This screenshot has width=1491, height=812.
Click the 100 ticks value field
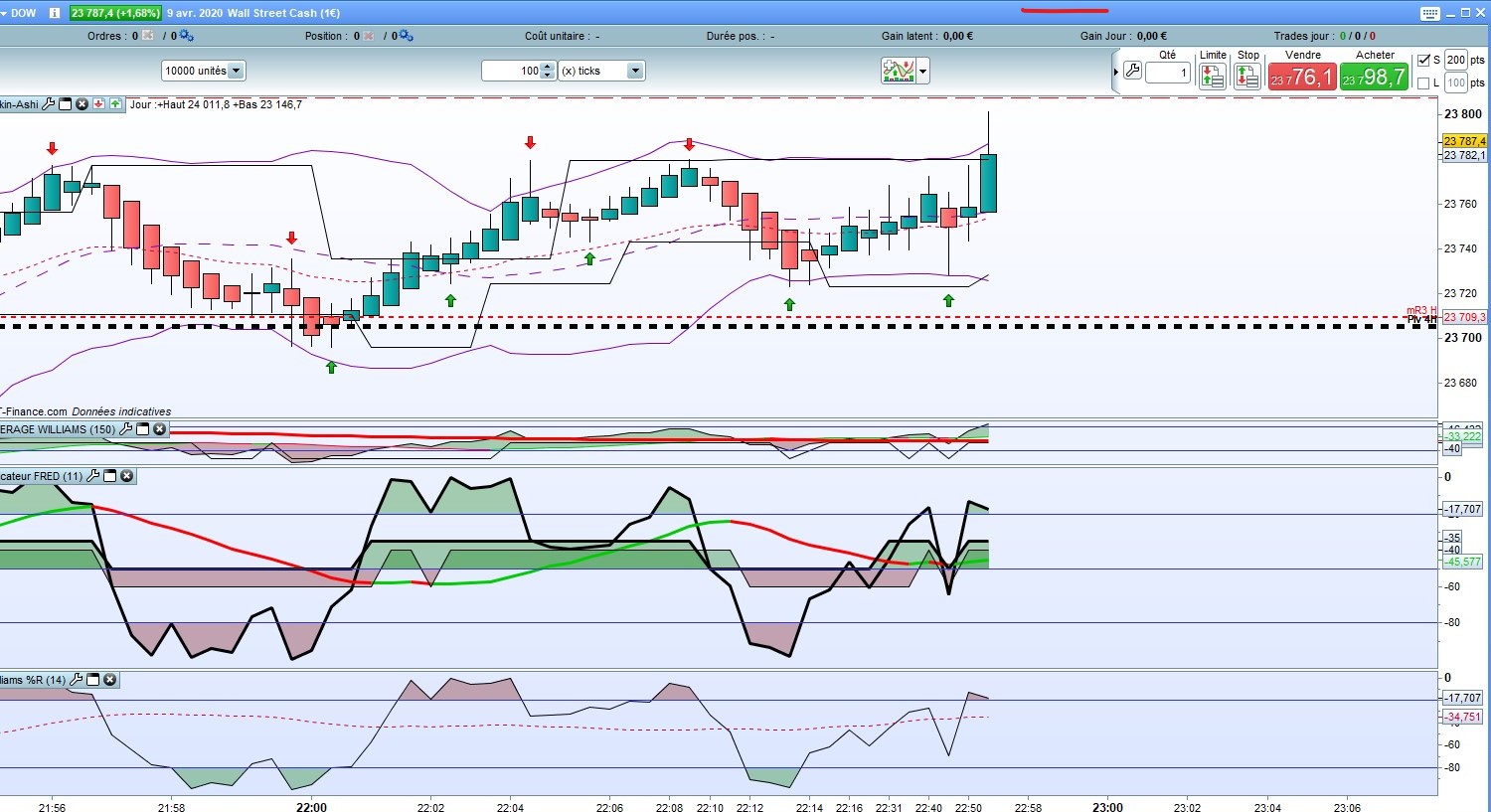pos(511,71)
